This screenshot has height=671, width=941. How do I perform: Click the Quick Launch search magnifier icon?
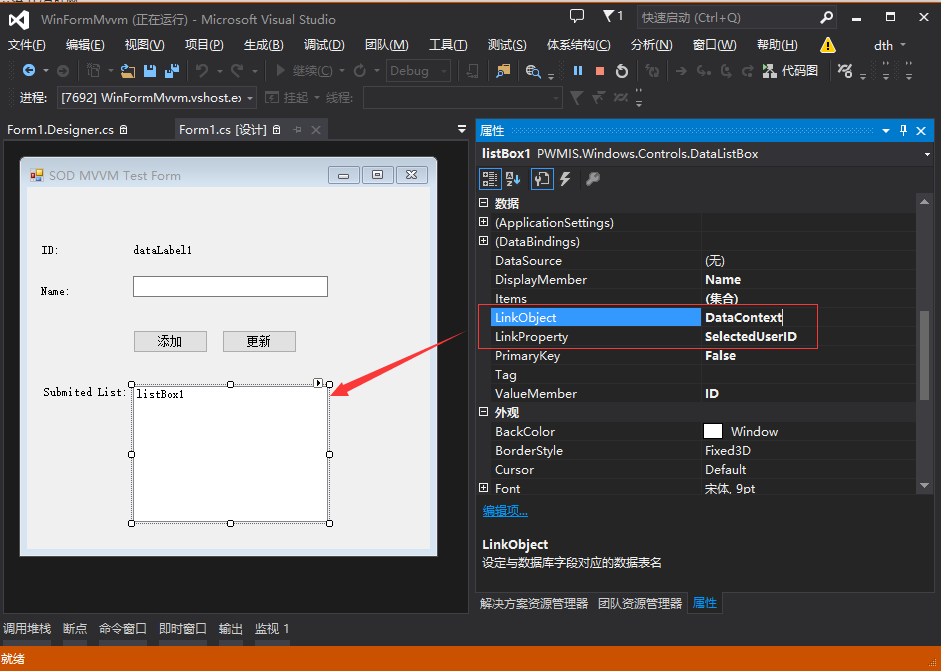[x=826, y=18]
